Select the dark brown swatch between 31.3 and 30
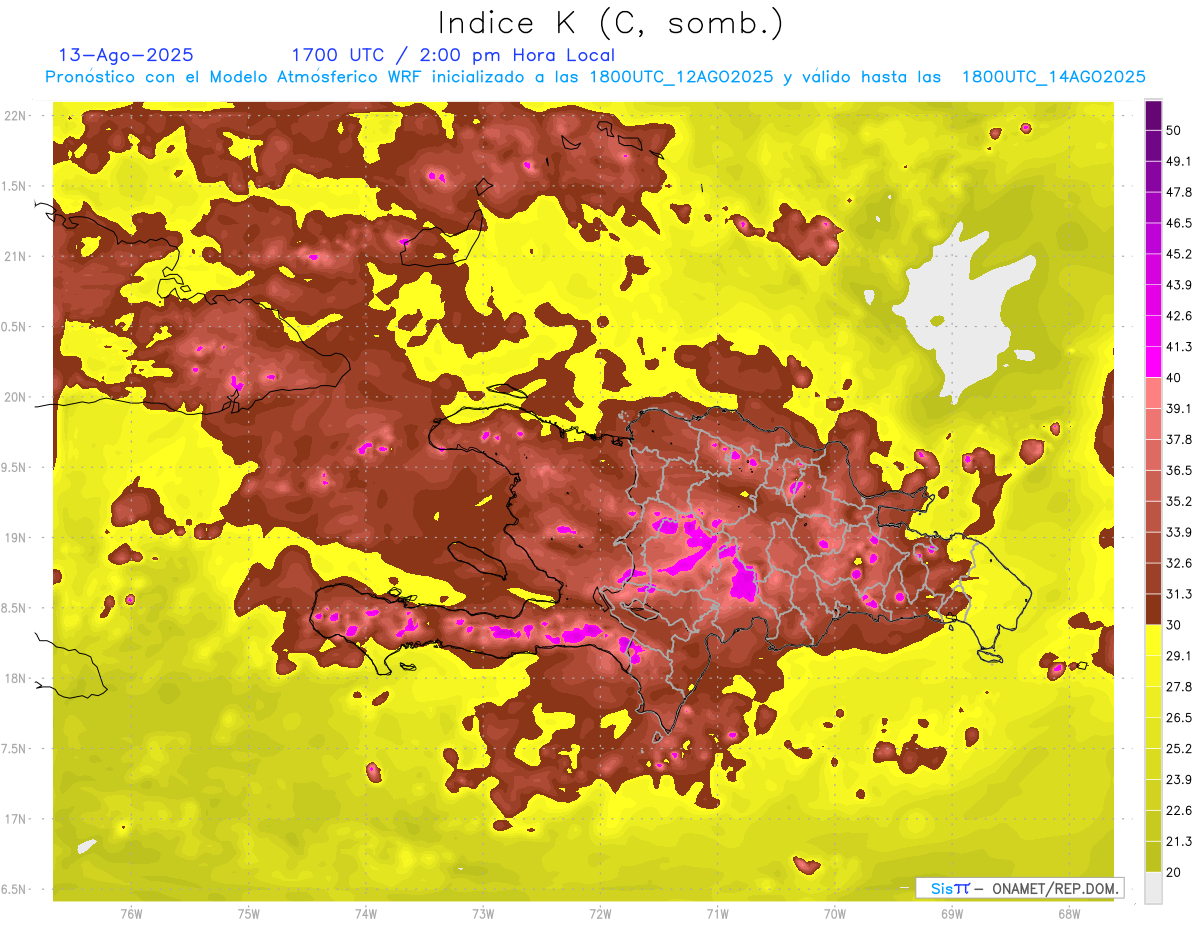Image resolution: width=1200 pixels, height=927 pixels. point(1153,609)
